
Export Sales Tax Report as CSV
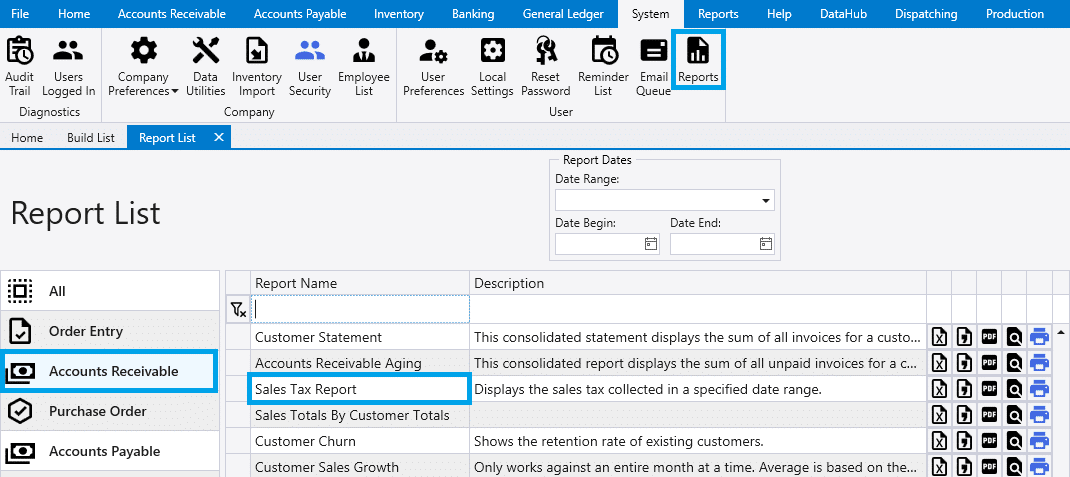click(964, 389)
